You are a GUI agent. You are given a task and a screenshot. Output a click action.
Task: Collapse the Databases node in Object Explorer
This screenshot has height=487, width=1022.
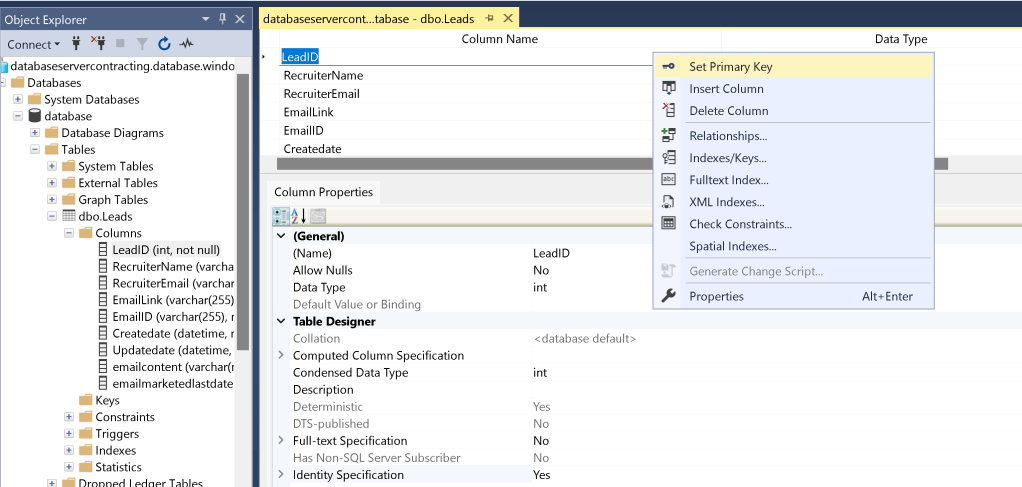point(1,83)
